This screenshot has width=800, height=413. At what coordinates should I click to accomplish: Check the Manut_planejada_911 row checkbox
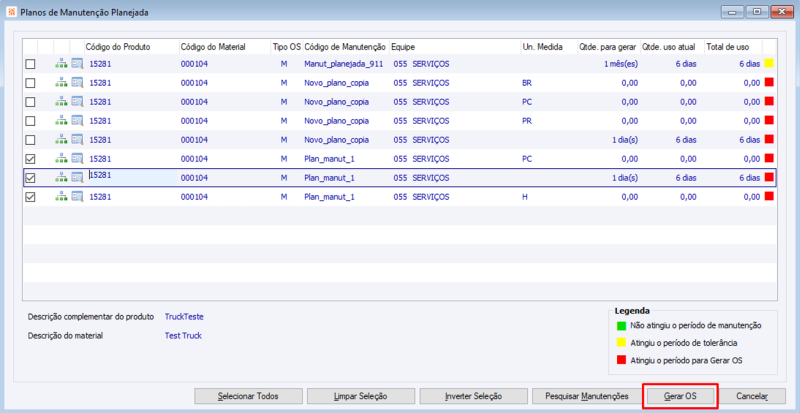click(x=31, y=64)
